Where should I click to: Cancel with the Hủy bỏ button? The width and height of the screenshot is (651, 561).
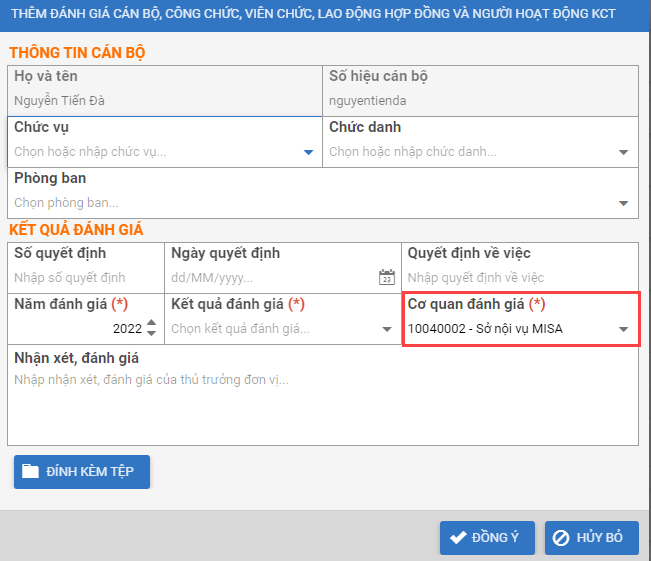pos(591,538)
